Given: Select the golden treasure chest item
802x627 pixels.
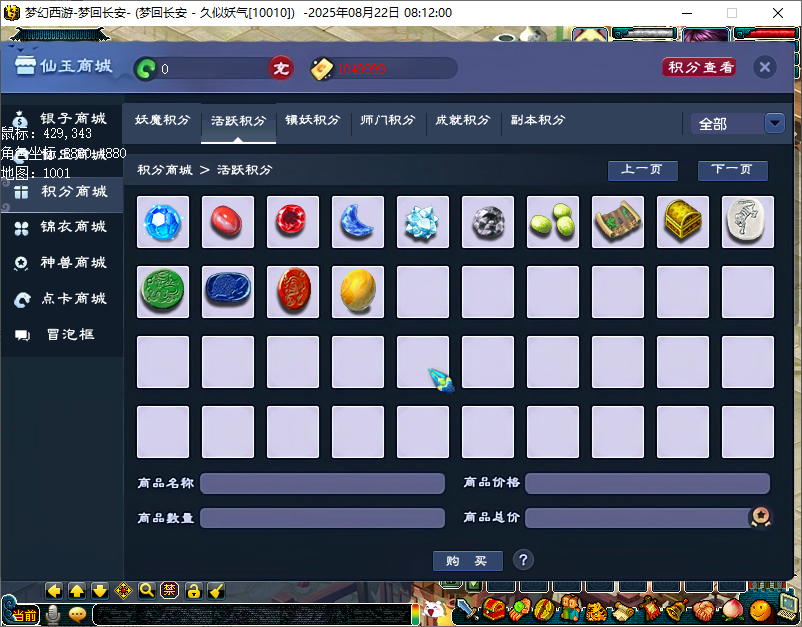Looking at the screenshot, I should tap(683, 222).
